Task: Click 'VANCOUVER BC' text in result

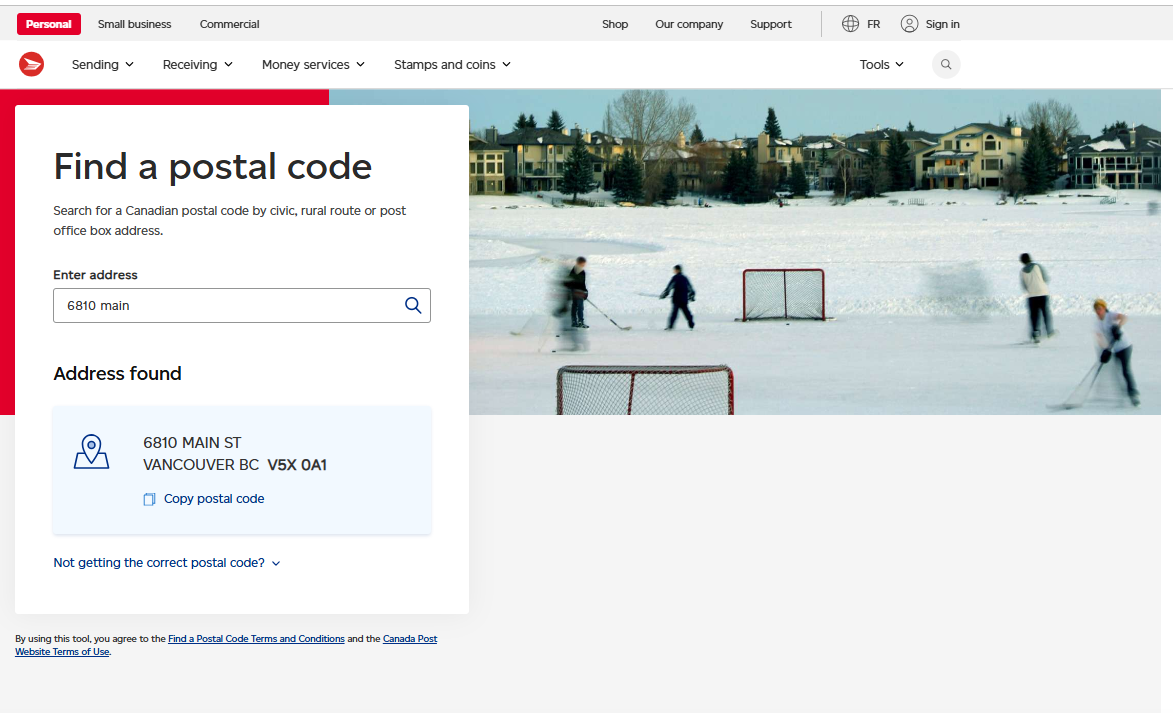Action: (x=200, y=465)
